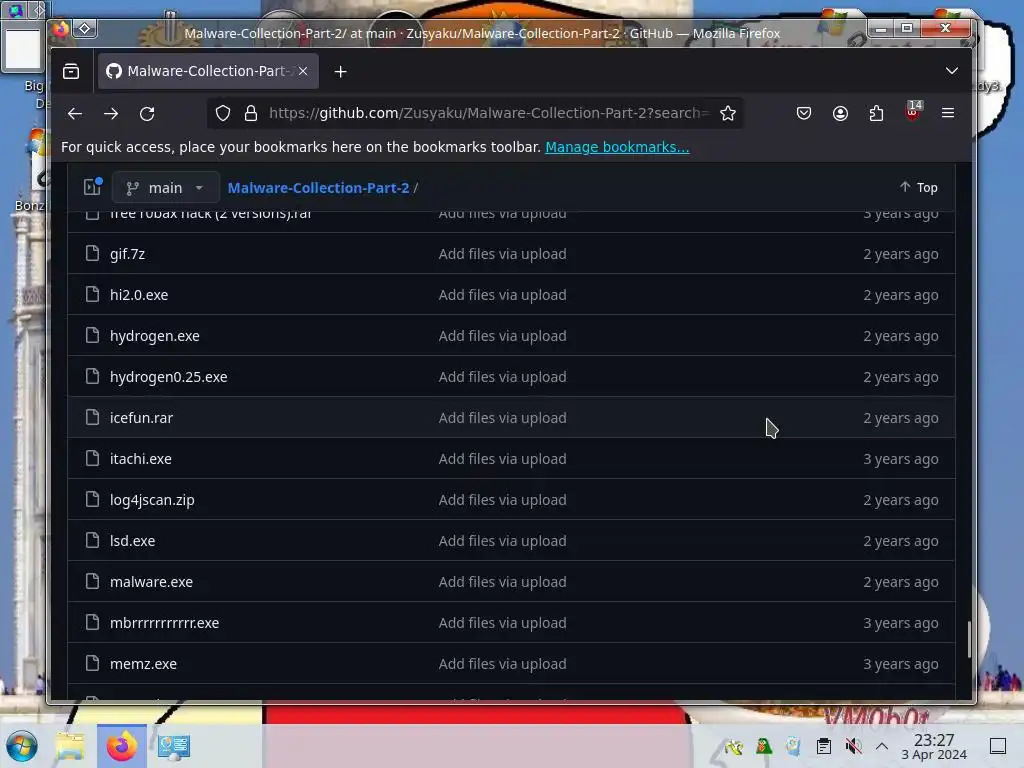Open itachi.exe file
Screen dimensions: 1024x768
pos(140,459)
